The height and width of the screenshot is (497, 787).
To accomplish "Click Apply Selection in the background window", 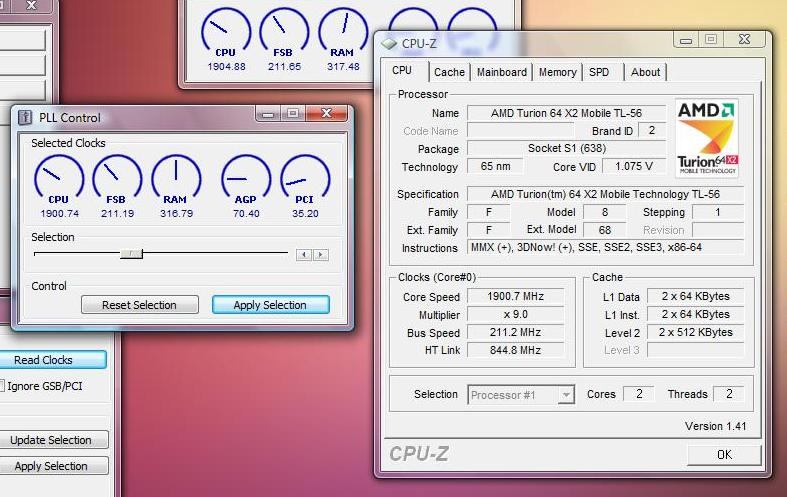I will click(x=53, y=466).
